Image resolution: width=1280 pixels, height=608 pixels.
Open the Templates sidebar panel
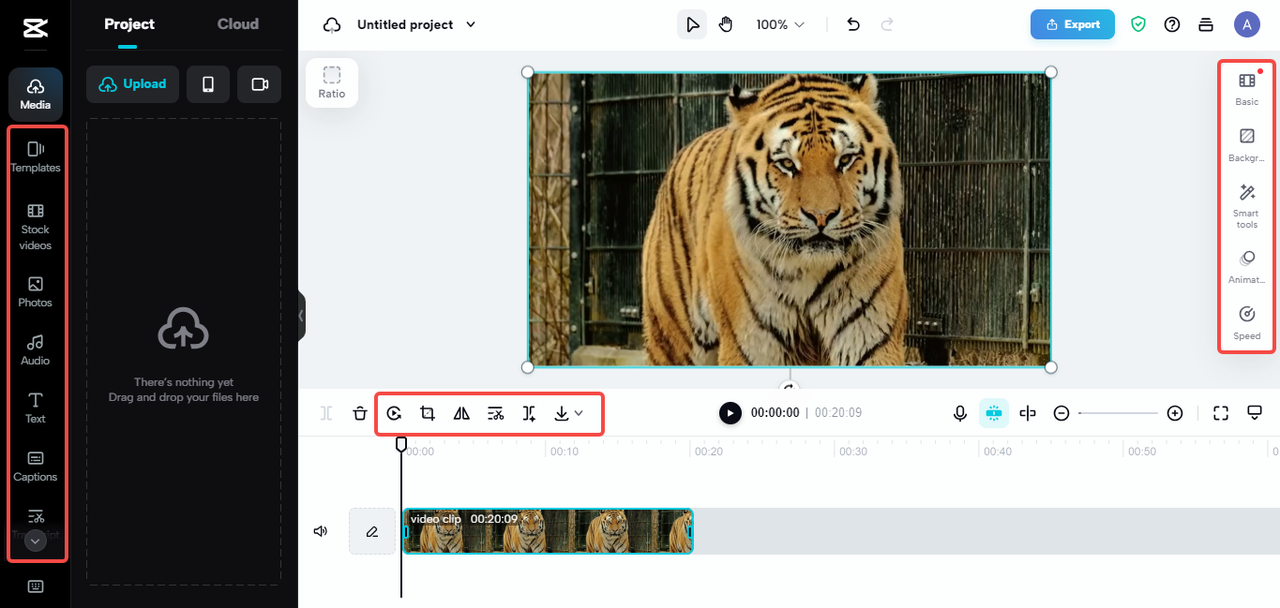tap(35, 157)
